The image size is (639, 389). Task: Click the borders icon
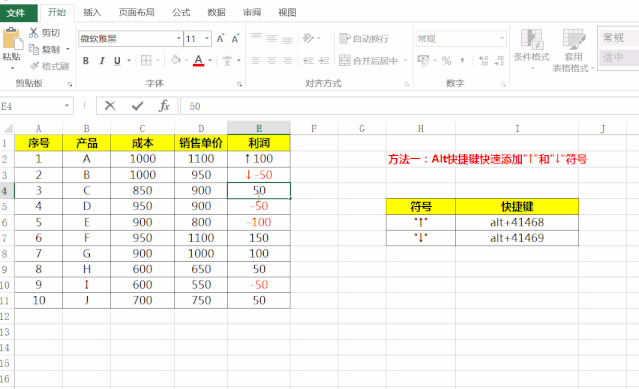coord(146,61)
